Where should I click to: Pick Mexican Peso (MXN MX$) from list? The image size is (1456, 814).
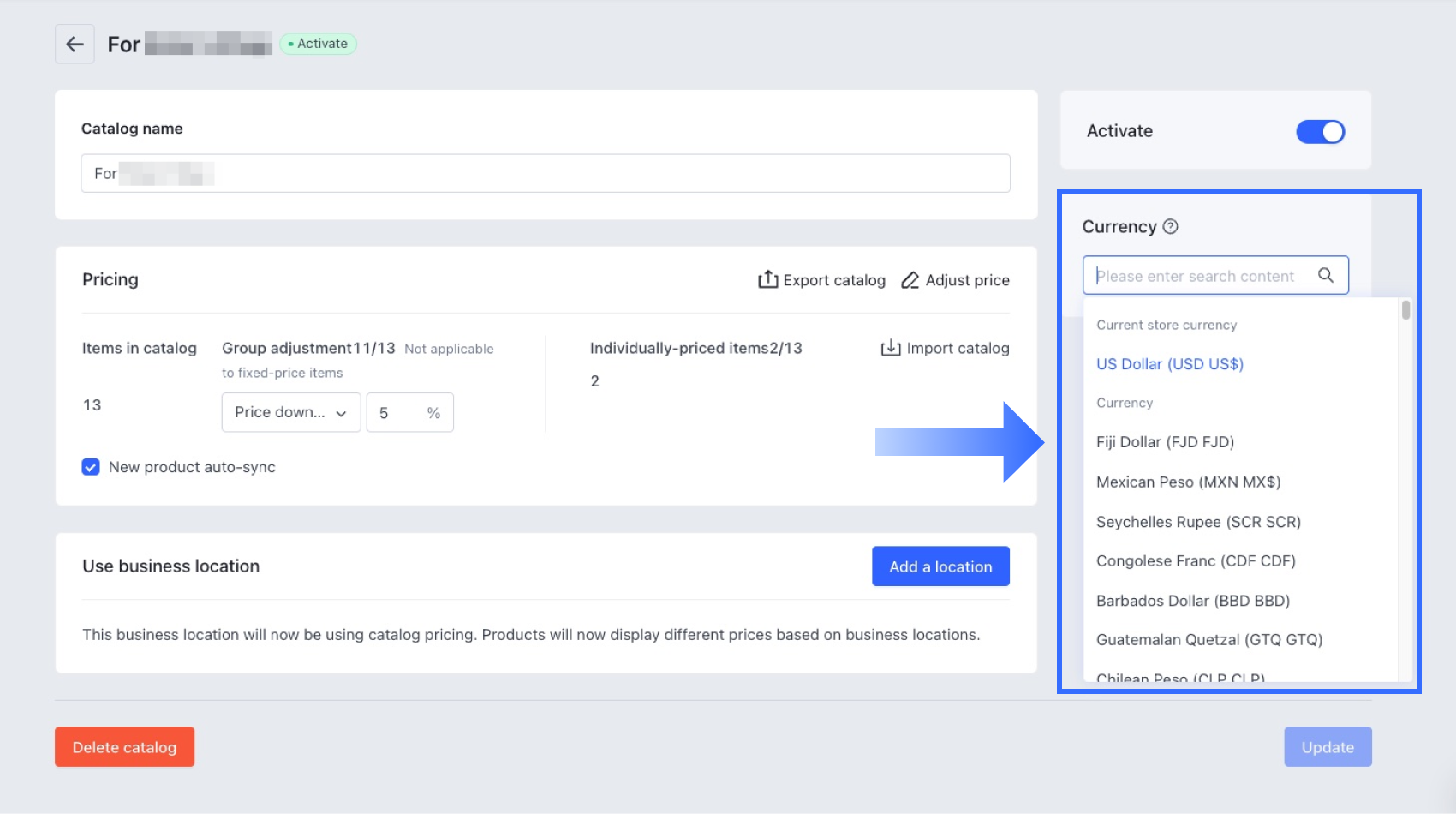[1188, 482]
